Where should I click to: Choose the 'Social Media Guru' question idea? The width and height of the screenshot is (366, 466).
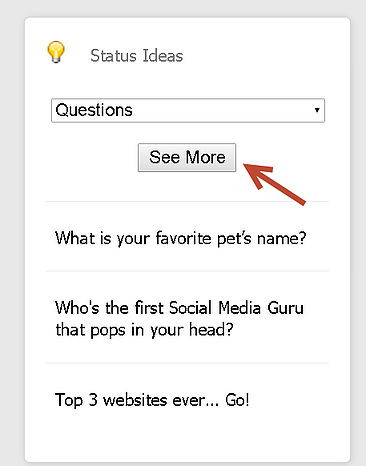[179, 319]
